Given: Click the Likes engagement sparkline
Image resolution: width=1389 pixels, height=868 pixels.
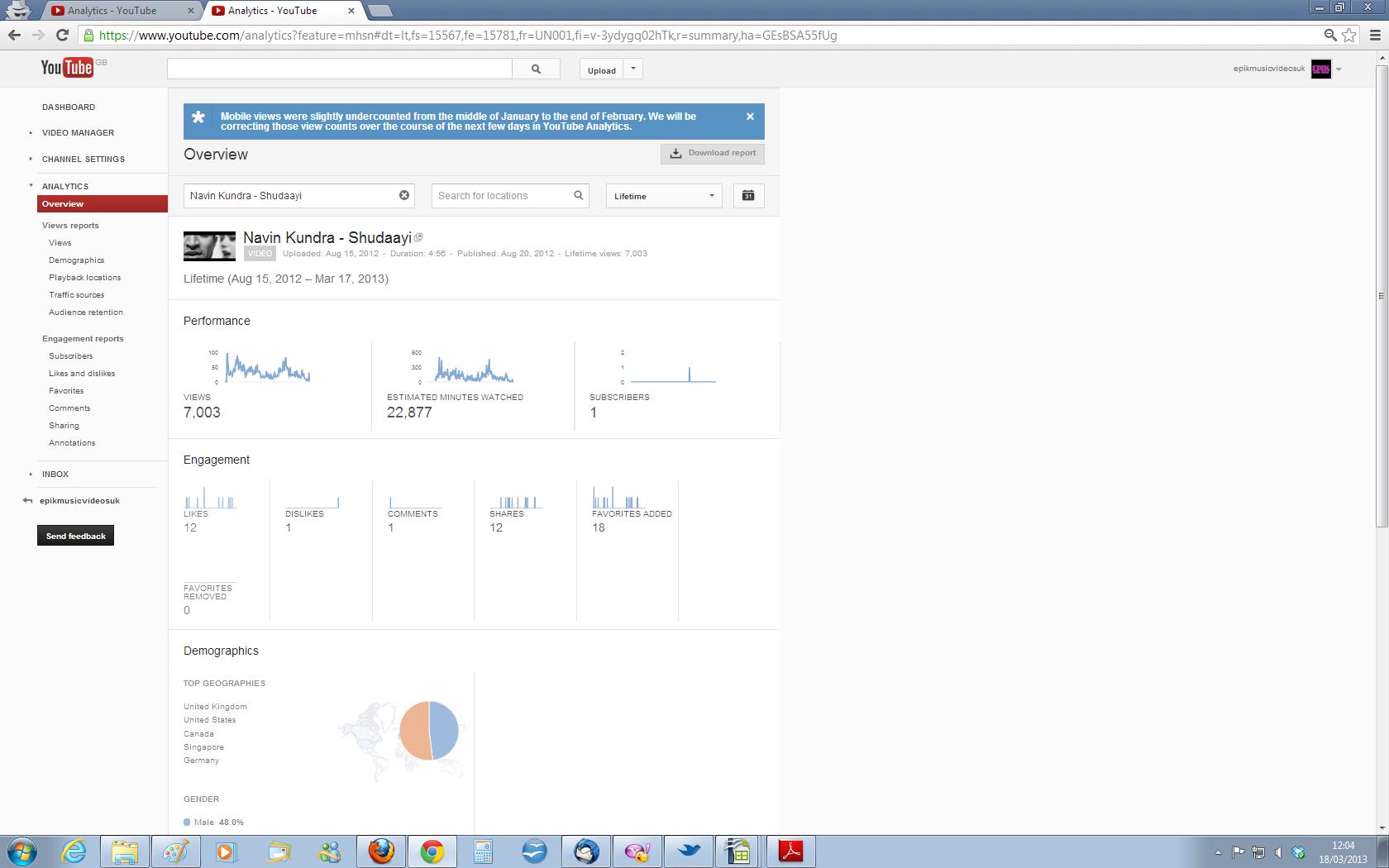Looking at the screenshot, I should tap(210, 498).
